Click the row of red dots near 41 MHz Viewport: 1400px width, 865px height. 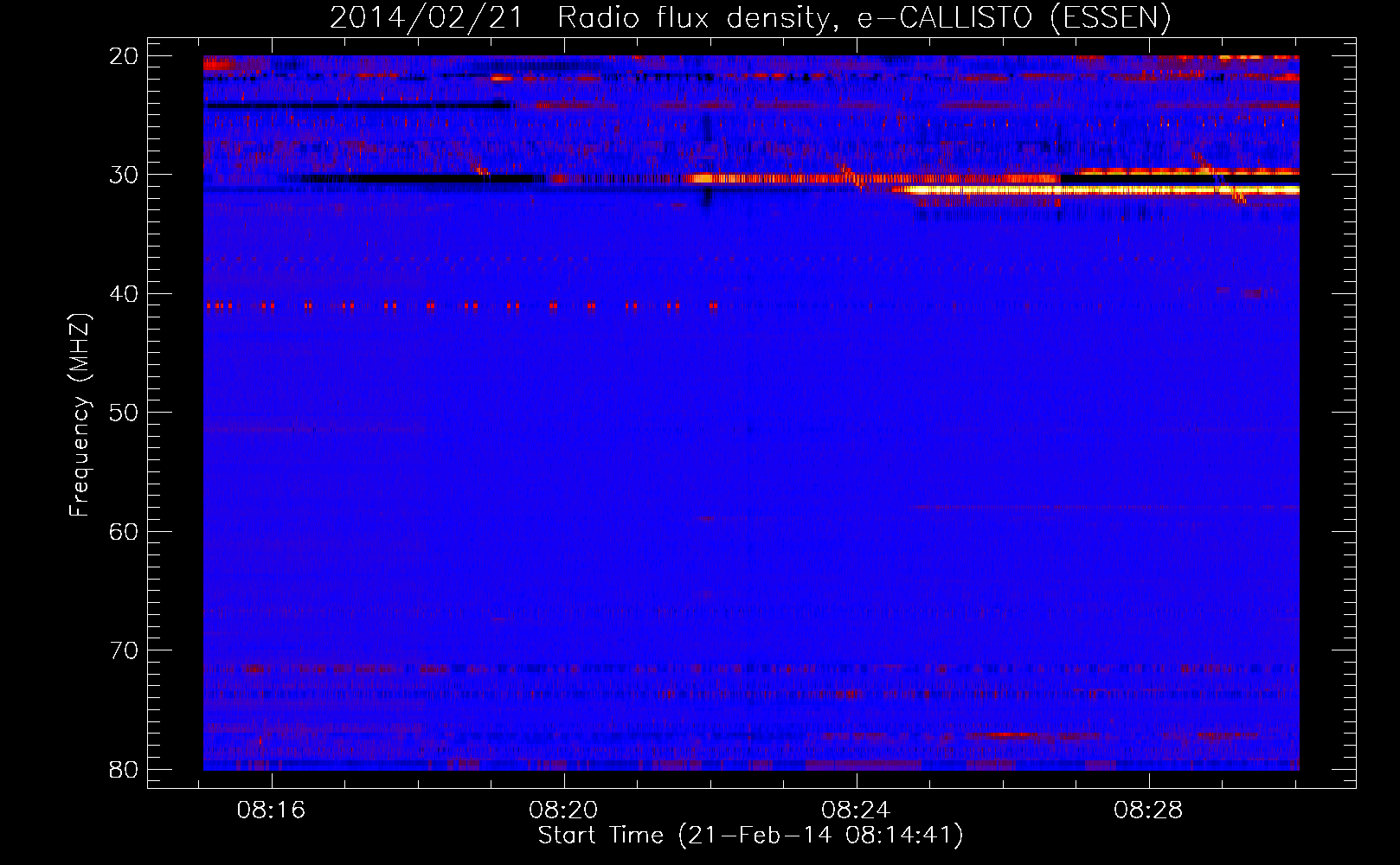click(461, 305)
